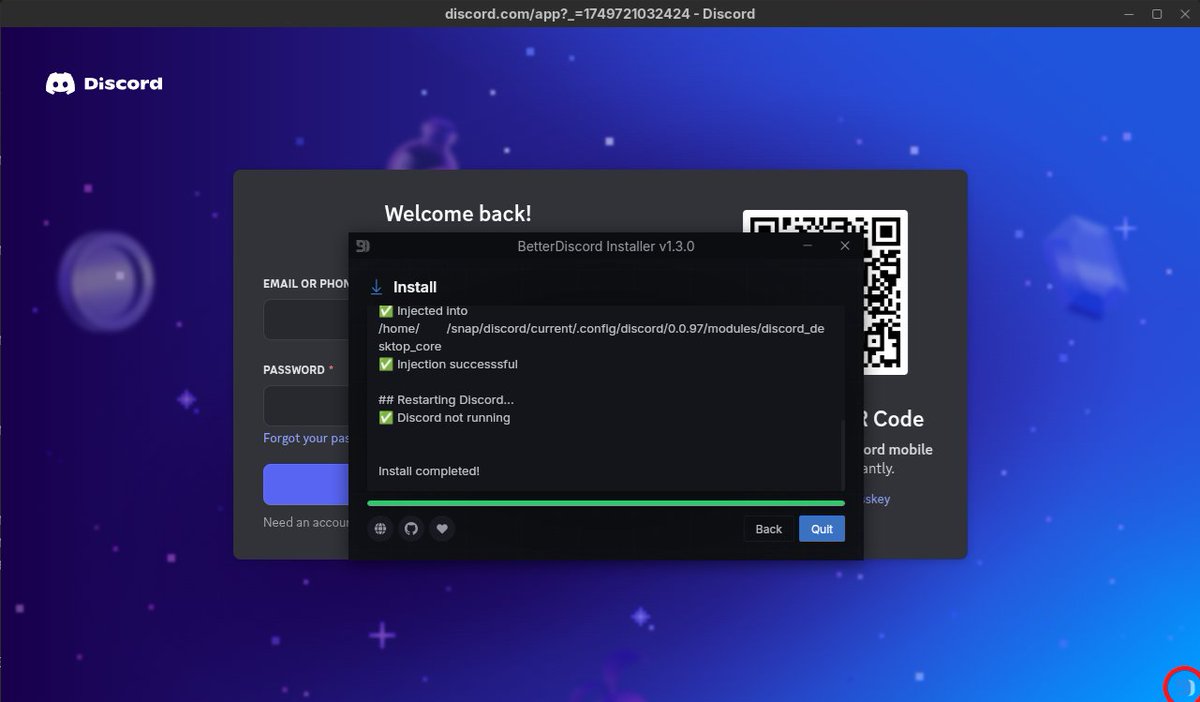This screenshot has height=702, width=1200.
Task: Click the 'Install' heading in the installer
Action: click(415, 287)
